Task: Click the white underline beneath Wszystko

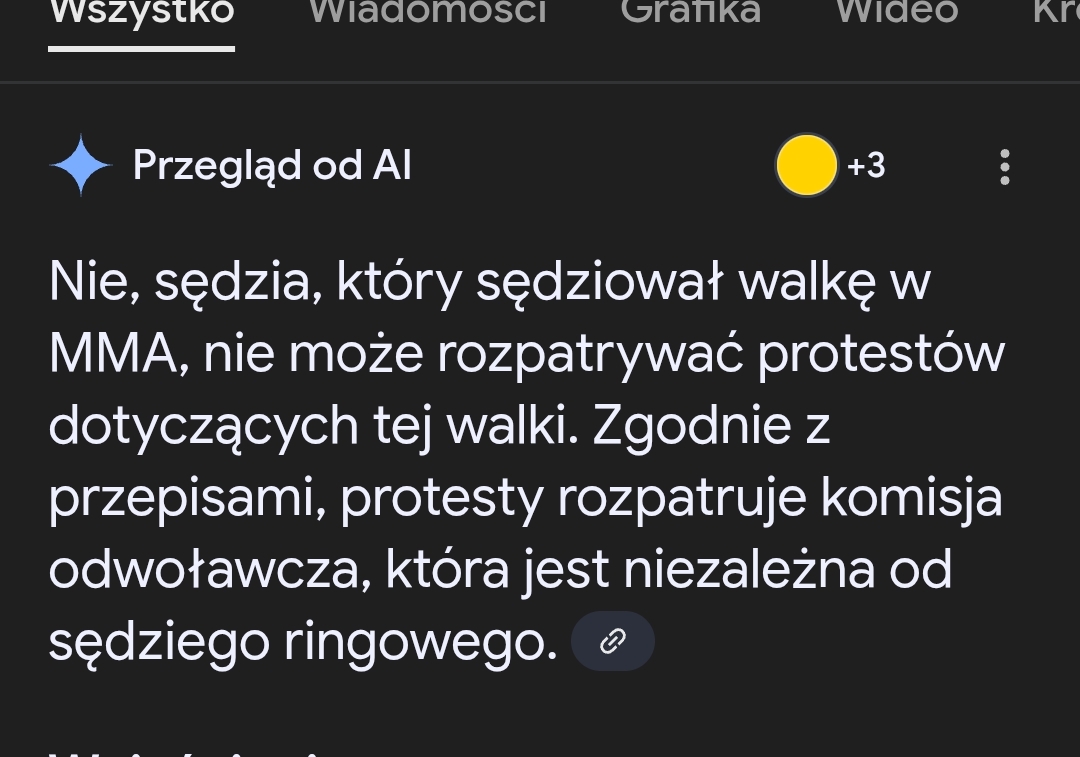Action: point(141,48)
